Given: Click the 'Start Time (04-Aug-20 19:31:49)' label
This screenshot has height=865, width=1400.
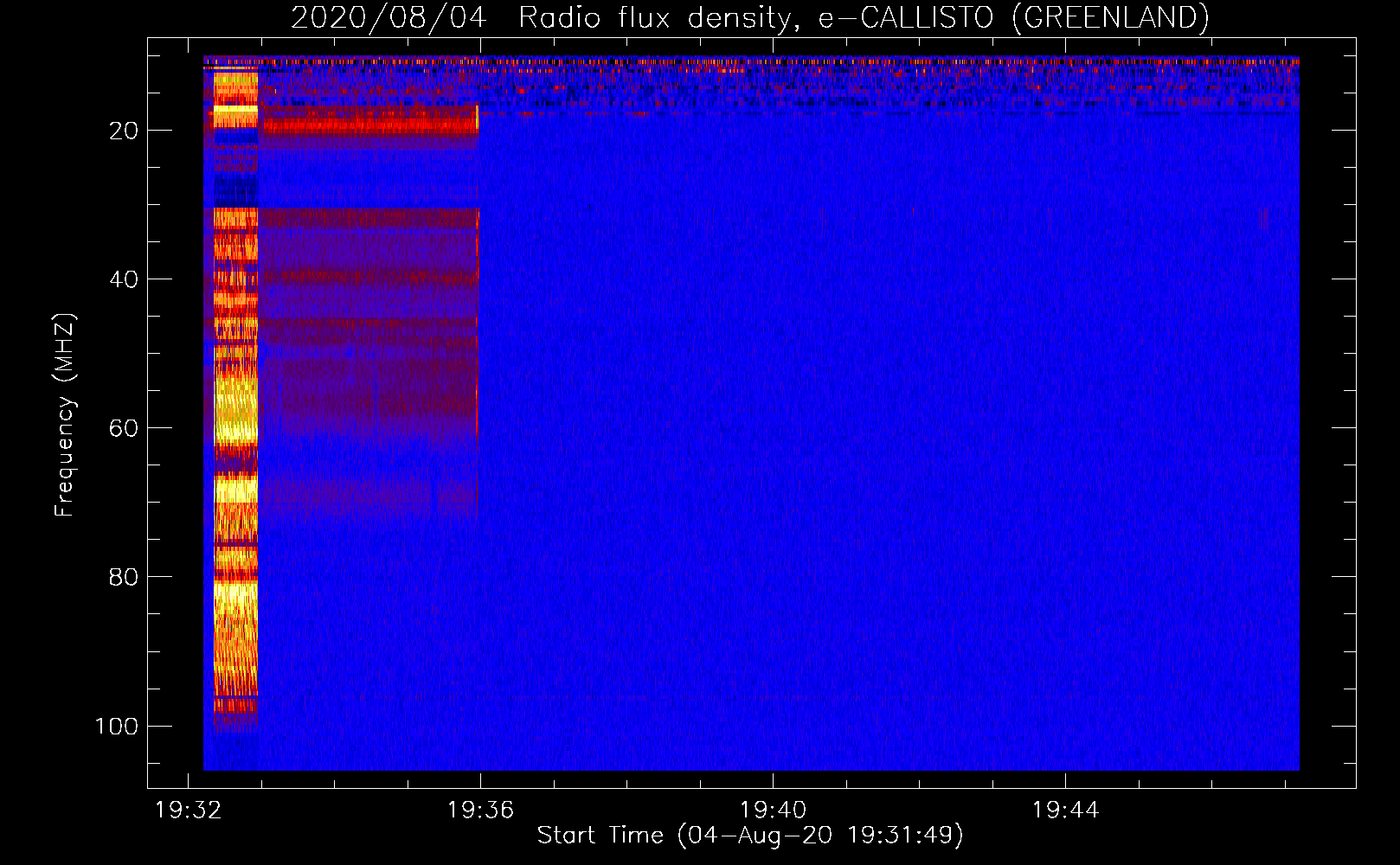Looking at the screenshot, I should click(750, 836).
